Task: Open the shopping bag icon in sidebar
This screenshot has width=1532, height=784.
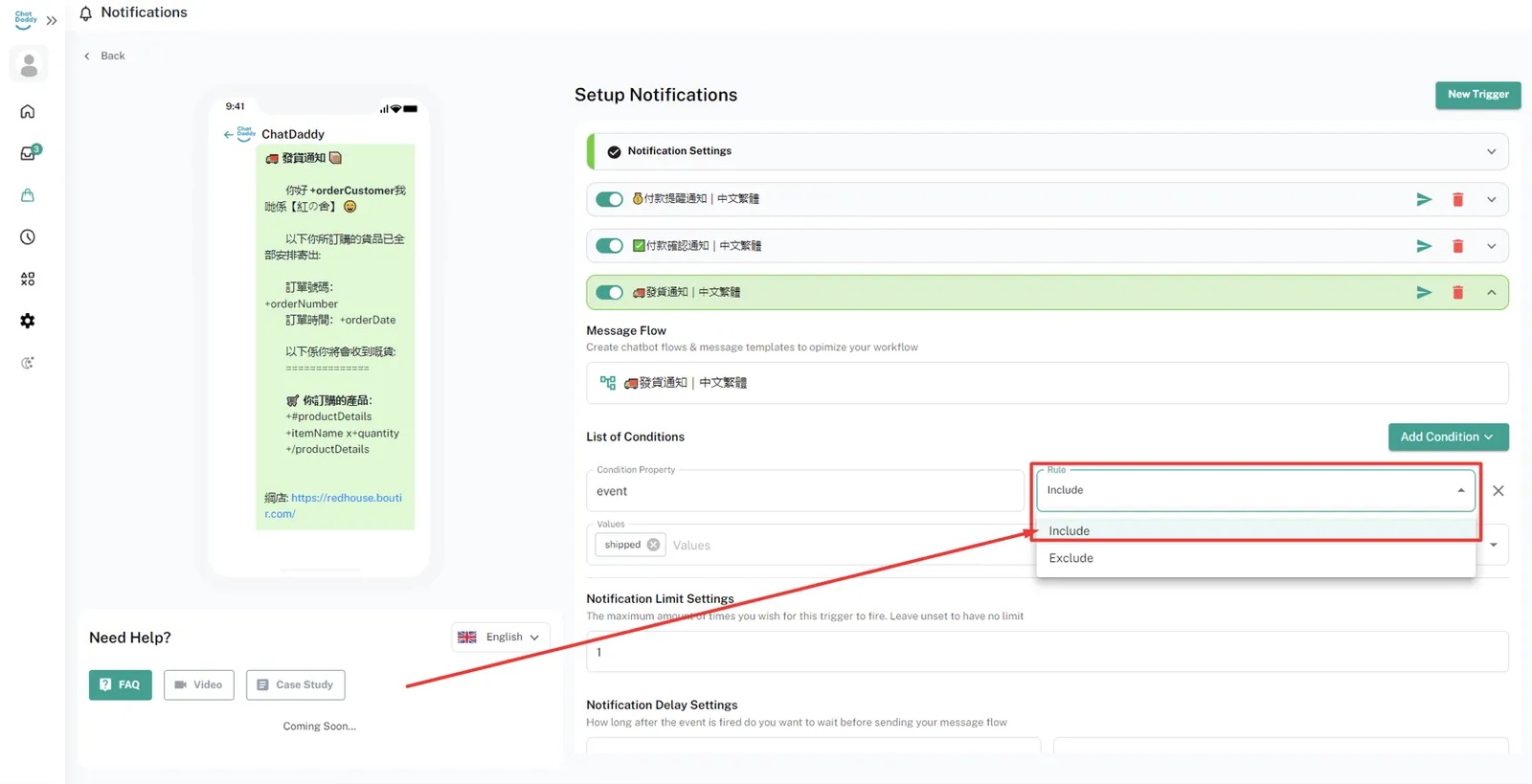Action: tap(28, 195)
